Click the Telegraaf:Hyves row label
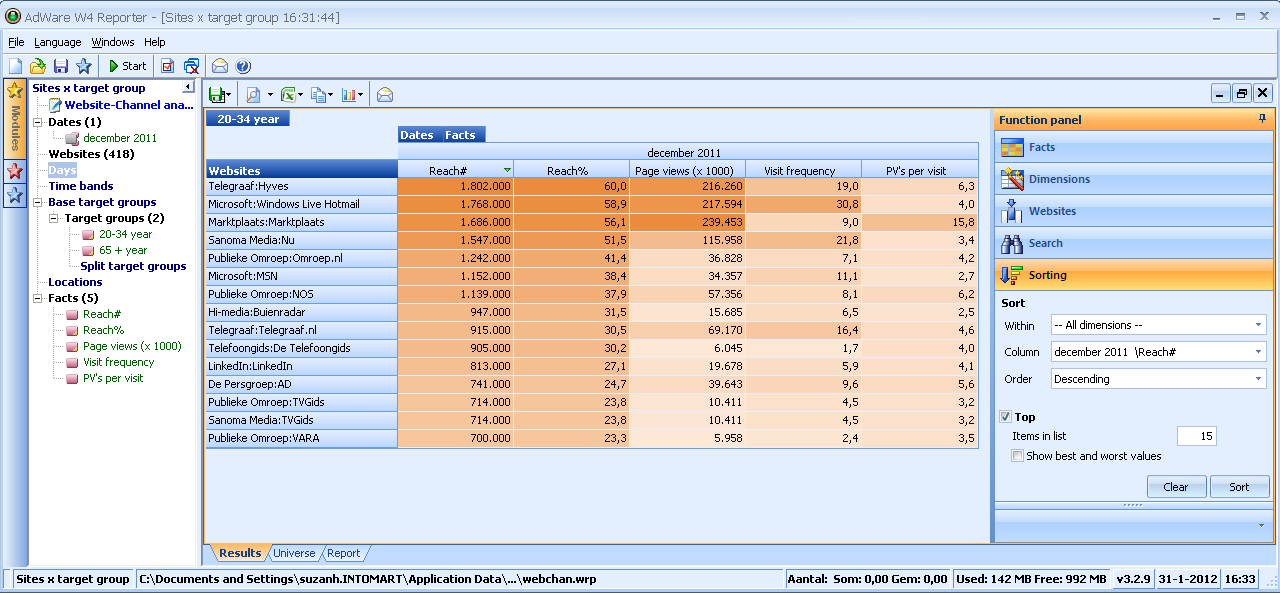The width and height of the screenshot is (1280, 593). (302, 186)
